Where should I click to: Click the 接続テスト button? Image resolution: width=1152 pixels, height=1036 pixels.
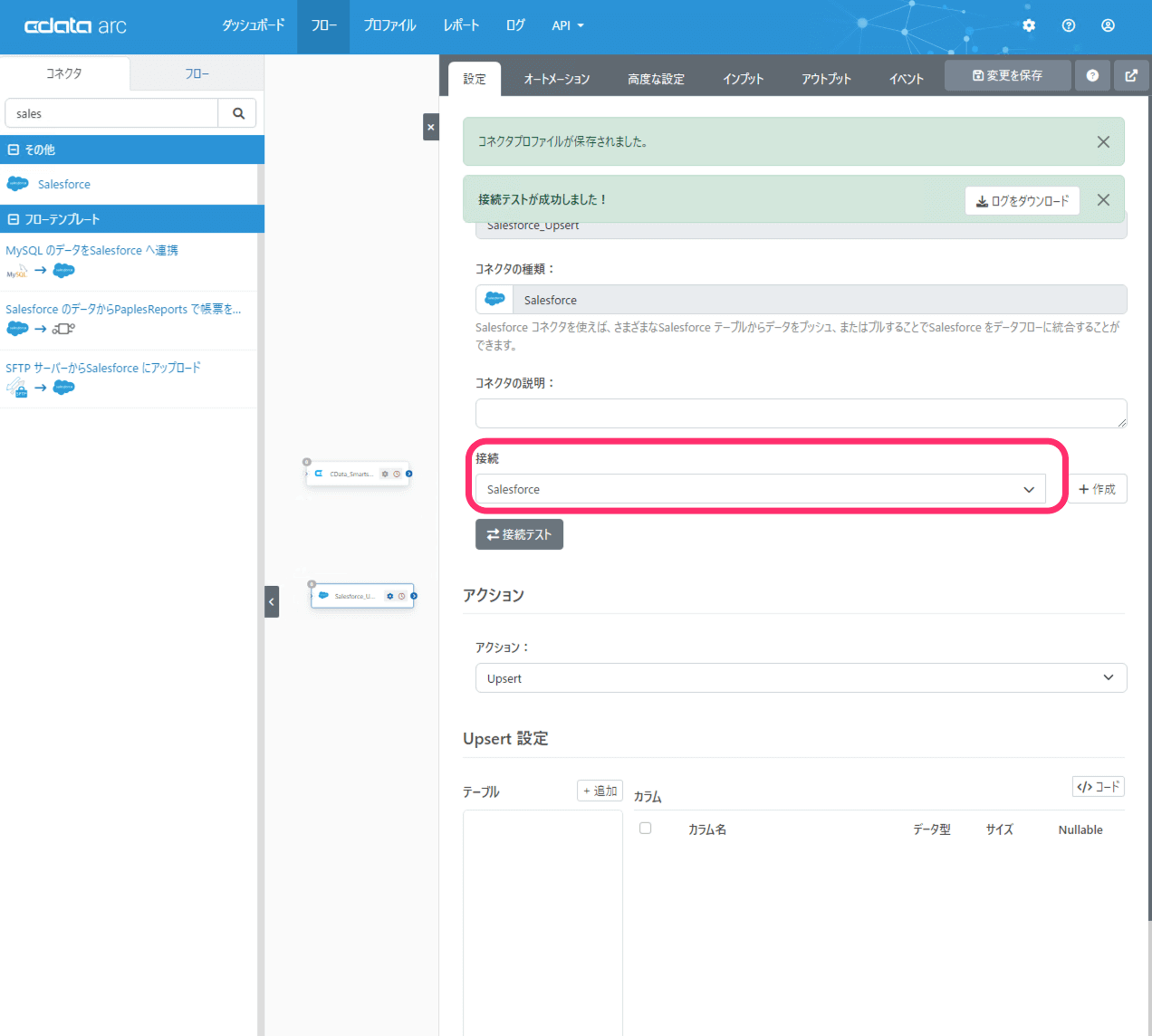coord(519,534)
